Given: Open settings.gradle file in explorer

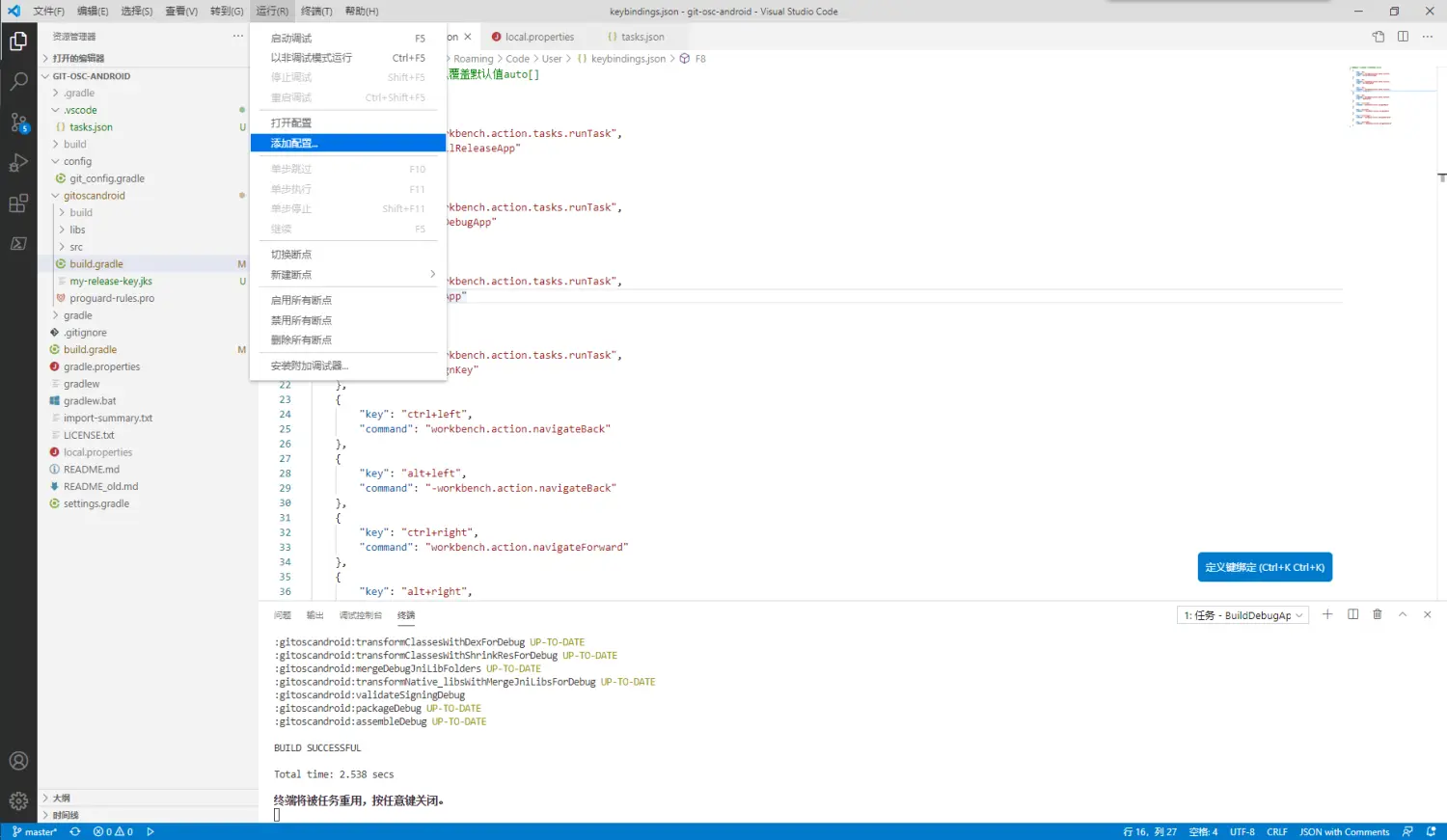Looking at the screenshot, I should pyautogui.click(x=96, y=503).
